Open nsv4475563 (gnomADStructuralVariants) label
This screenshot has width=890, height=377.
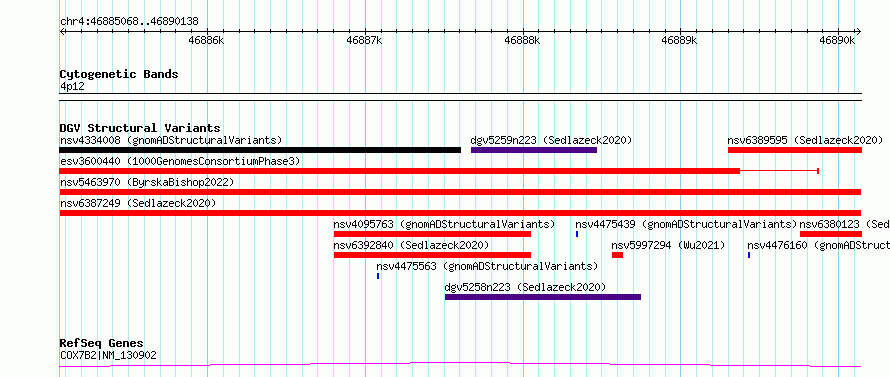487,266
